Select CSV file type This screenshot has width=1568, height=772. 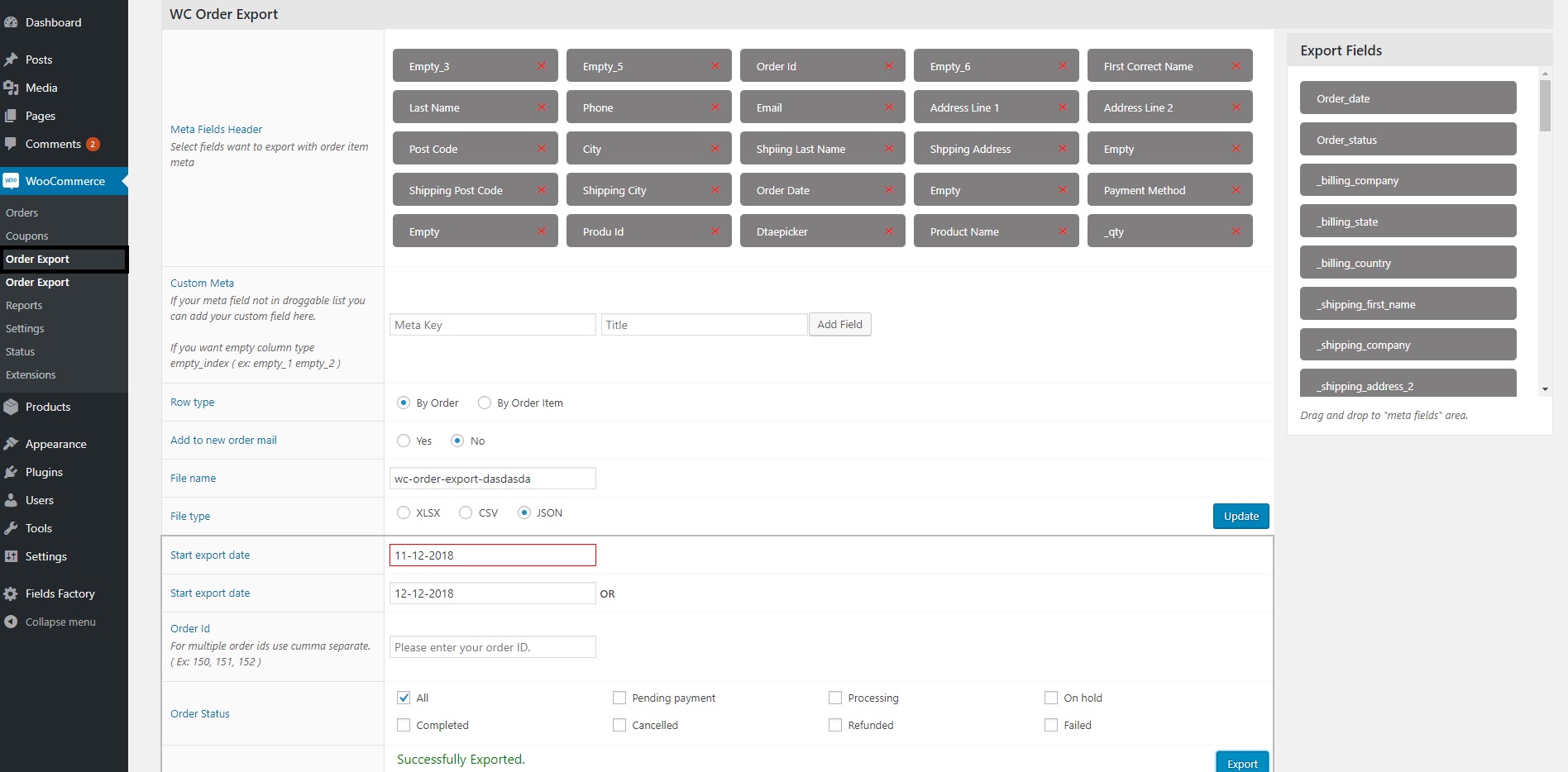466,512
